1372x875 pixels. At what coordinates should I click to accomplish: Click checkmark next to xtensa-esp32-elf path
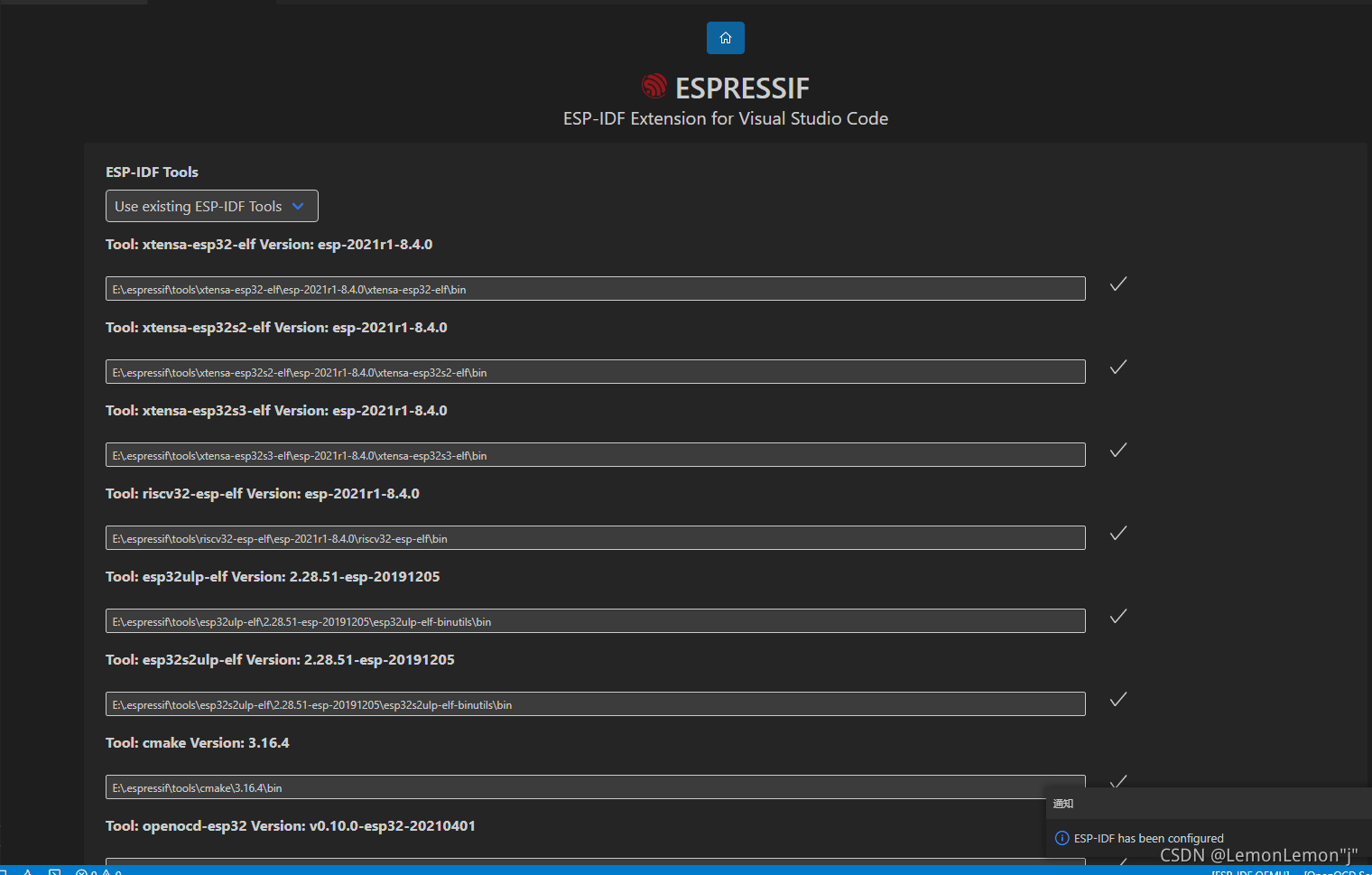tap(1118, 284)
